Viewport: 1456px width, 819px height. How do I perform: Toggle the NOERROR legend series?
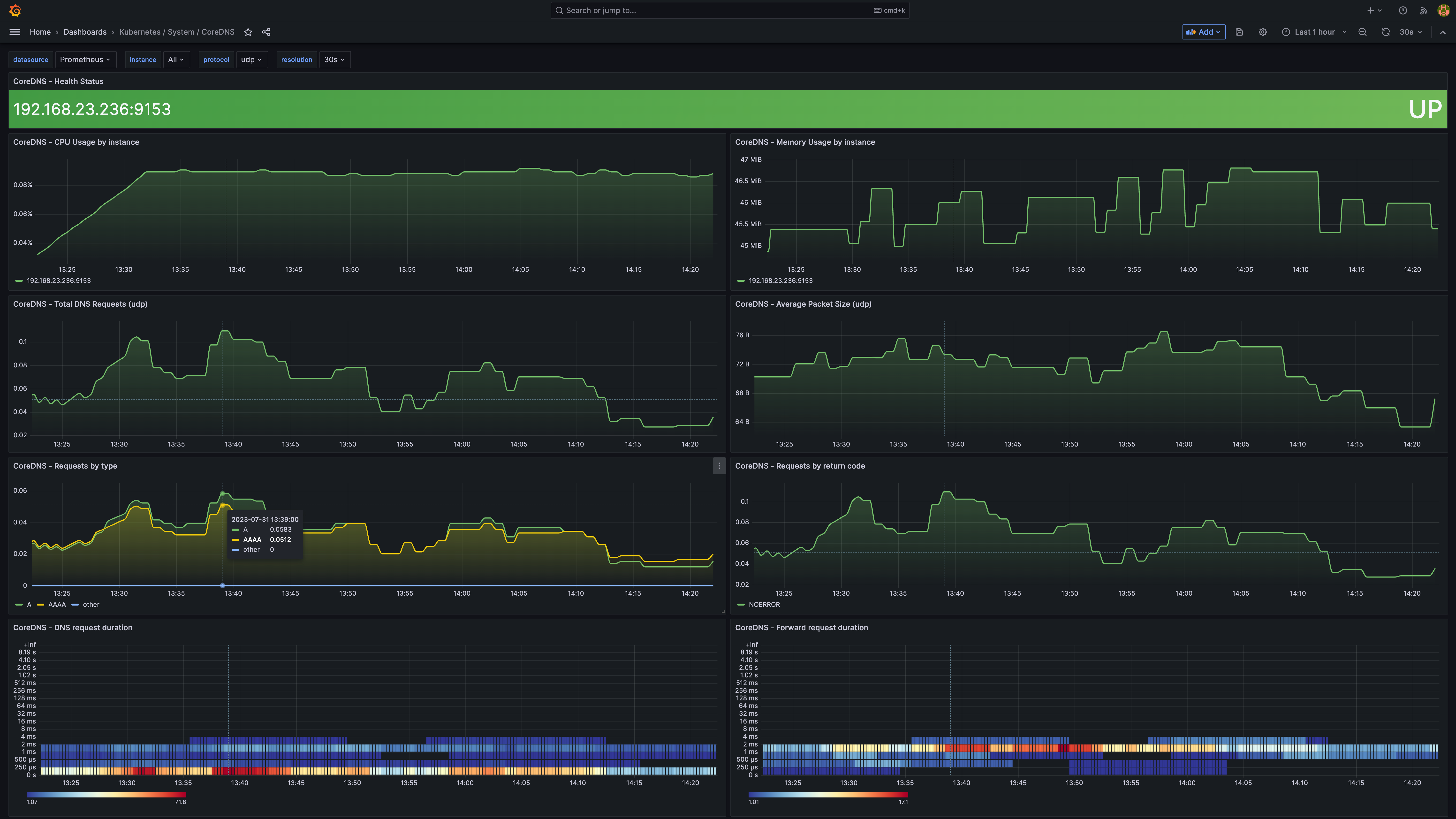coord(765,604)
